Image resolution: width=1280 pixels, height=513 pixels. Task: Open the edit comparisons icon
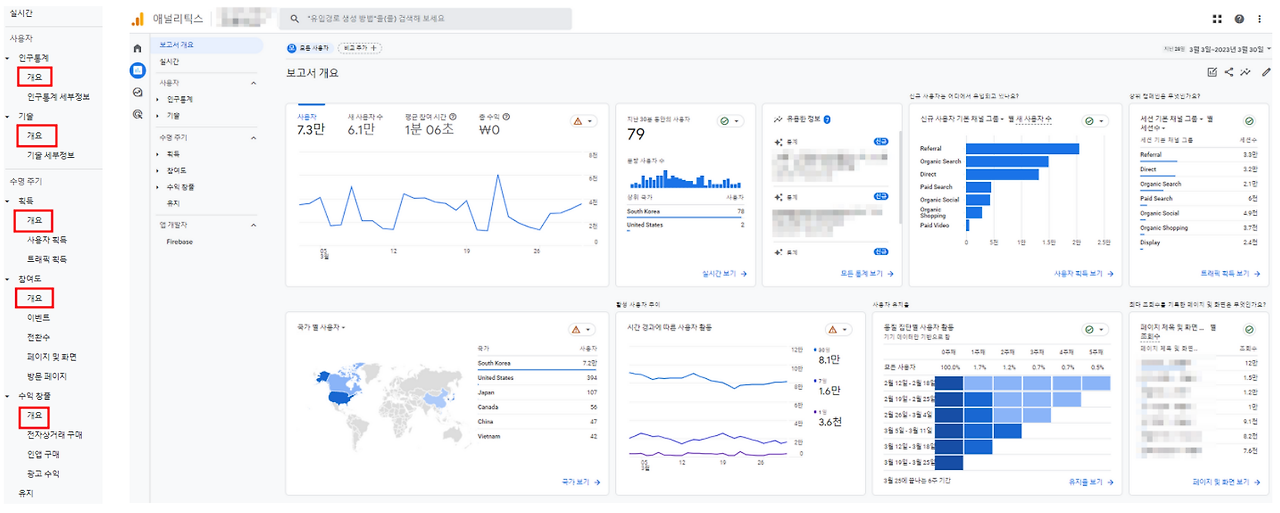click(x=1212, y=72)
